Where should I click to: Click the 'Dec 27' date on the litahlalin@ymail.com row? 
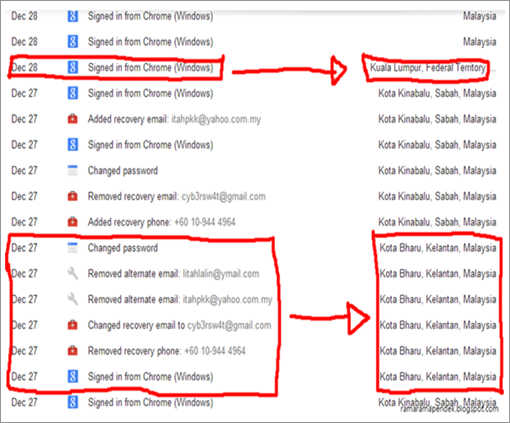coord(24,274)
